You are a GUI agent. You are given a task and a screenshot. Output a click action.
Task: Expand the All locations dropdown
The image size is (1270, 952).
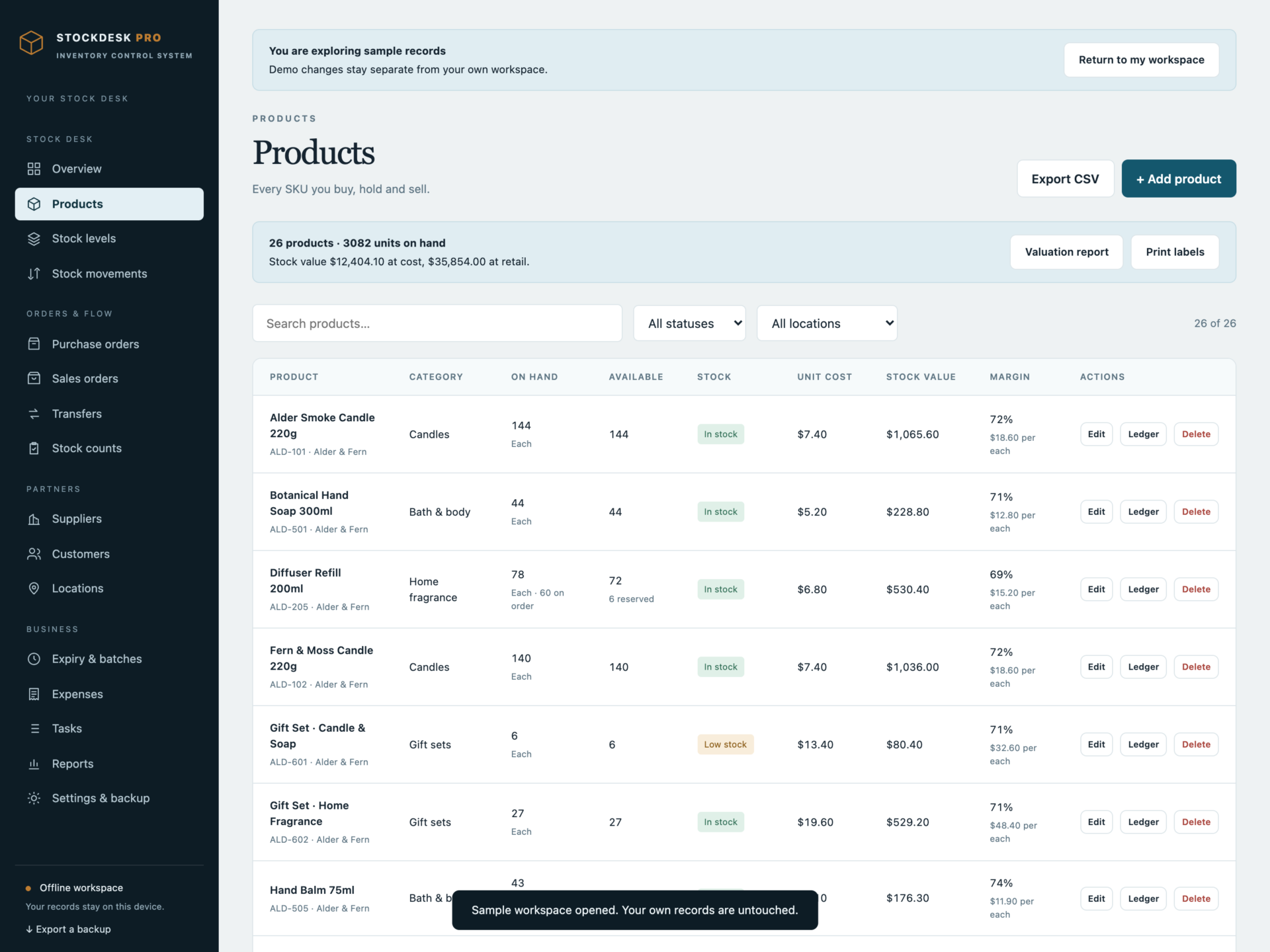pyautogui.click(x=827, y=323)
